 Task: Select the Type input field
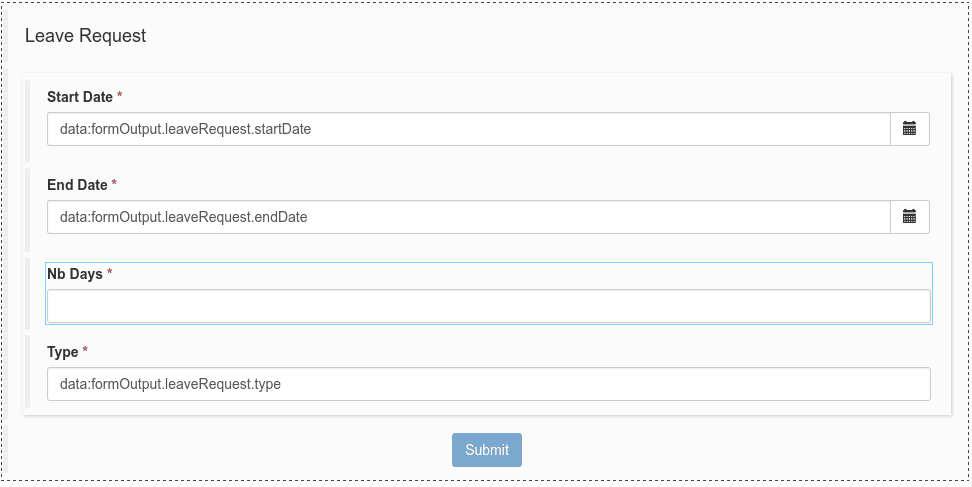click(488, 384)
